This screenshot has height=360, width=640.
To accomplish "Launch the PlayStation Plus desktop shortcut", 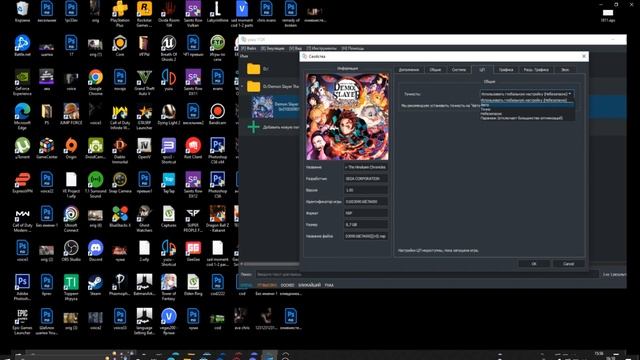I will 120,14.
